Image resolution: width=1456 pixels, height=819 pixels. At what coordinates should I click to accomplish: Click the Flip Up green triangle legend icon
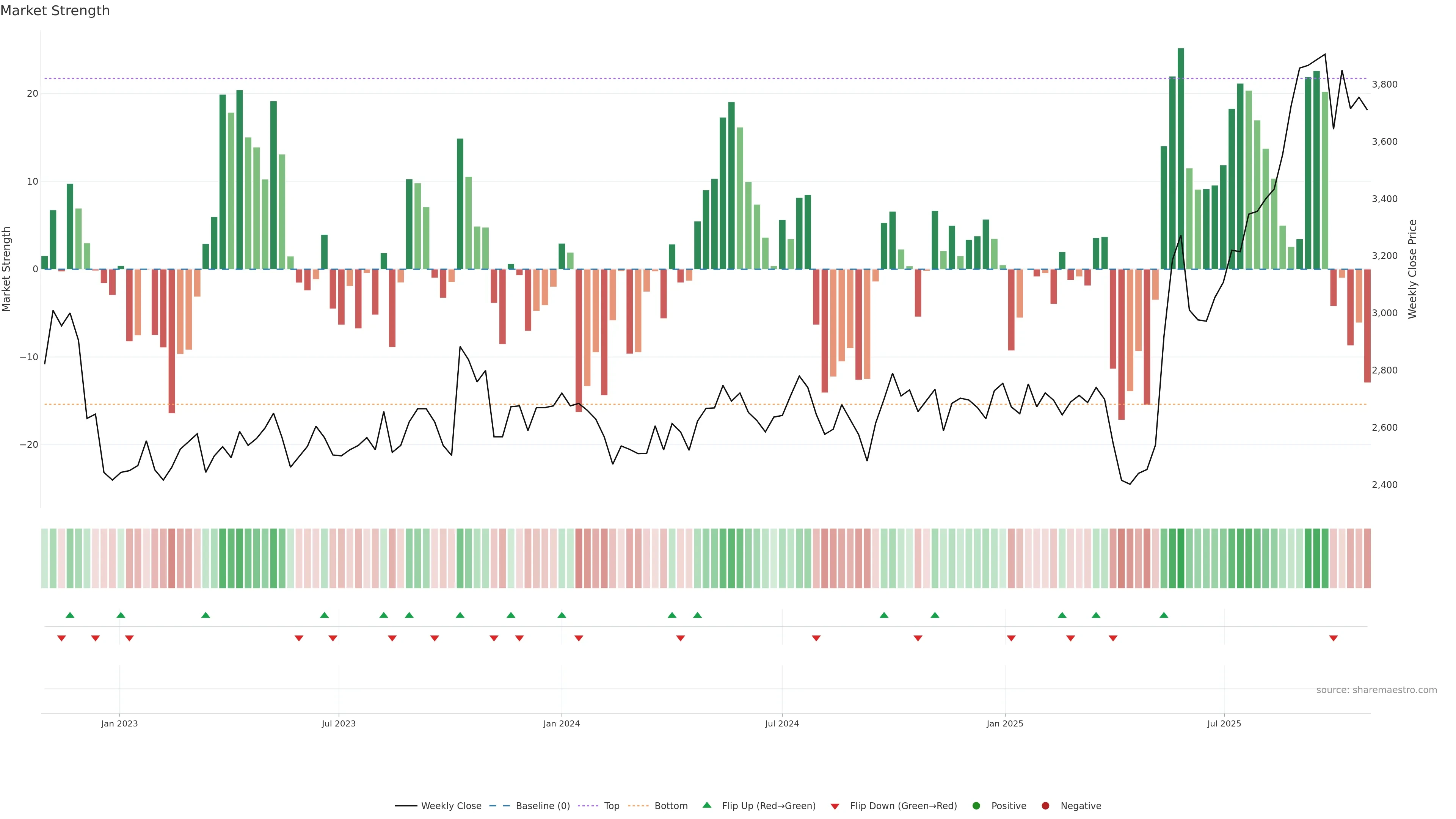click(706, 805)
